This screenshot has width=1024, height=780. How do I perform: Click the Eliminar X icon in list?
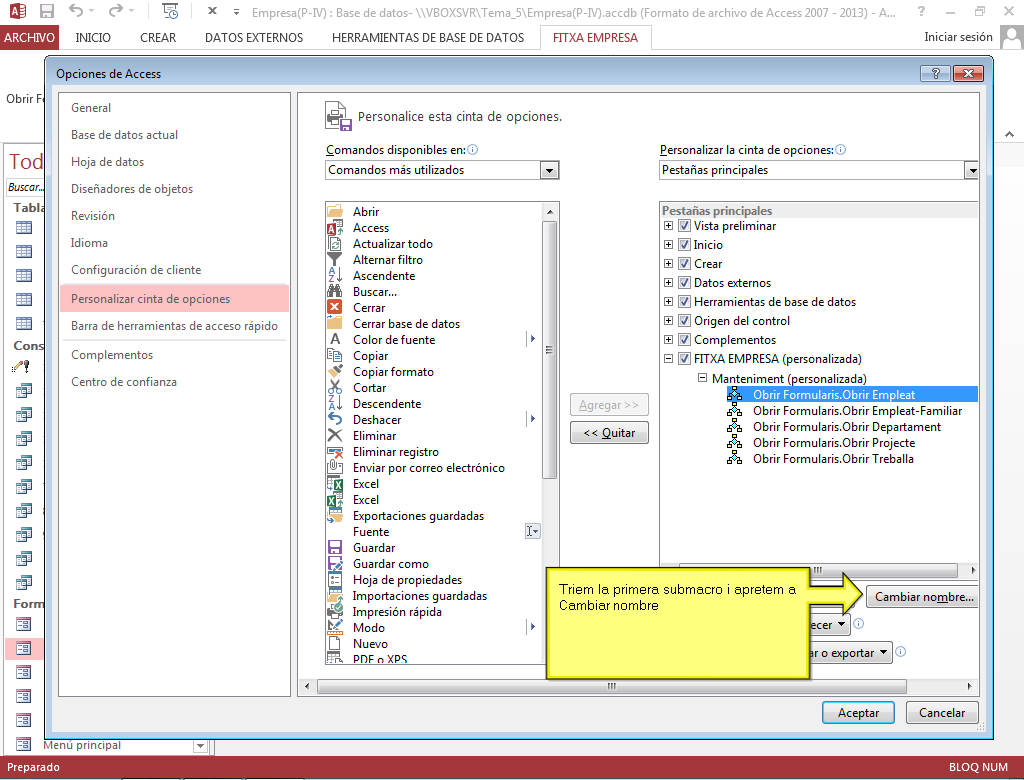(334, 435)
